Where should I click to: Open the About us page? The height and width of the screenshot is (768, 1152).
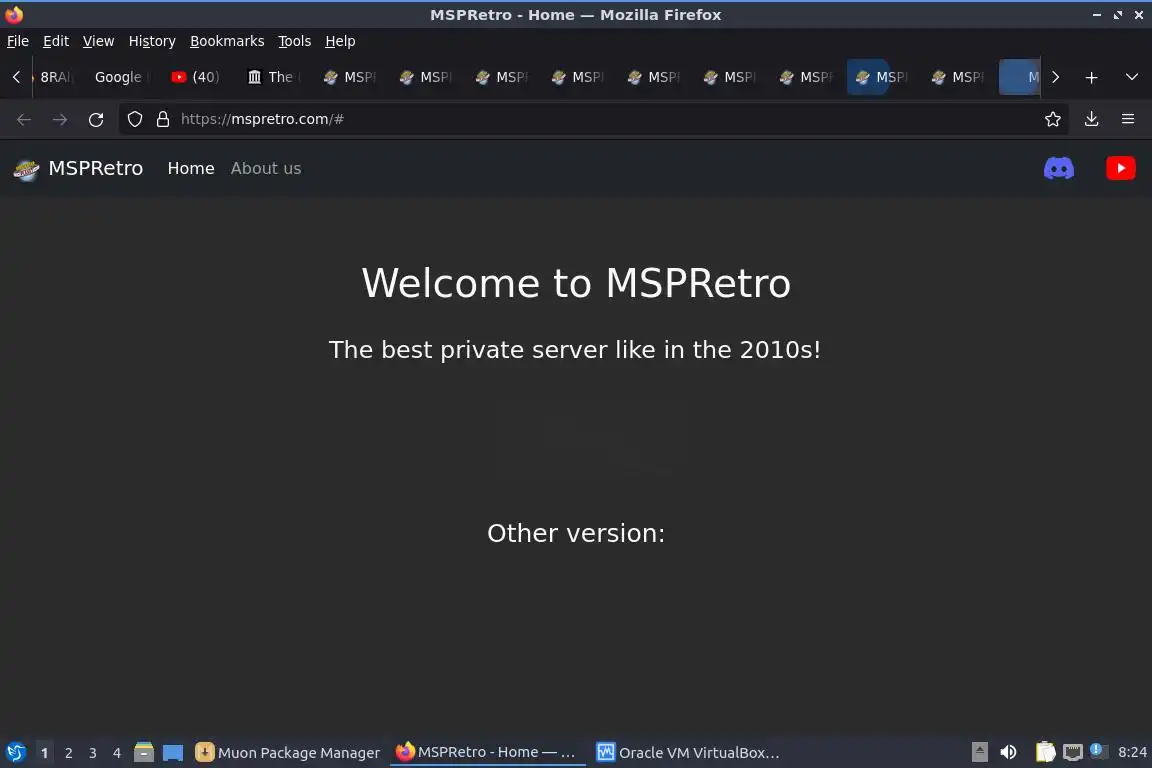(x=266, y=168)
